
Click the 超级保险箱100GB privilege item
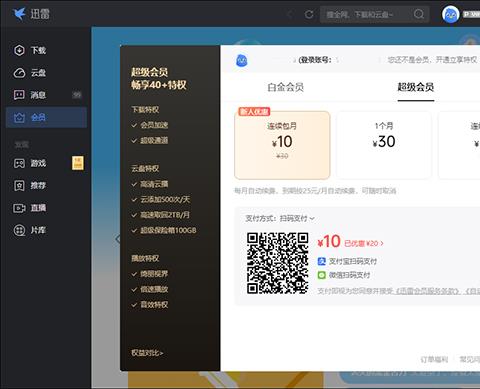click(x=164, y=230)
